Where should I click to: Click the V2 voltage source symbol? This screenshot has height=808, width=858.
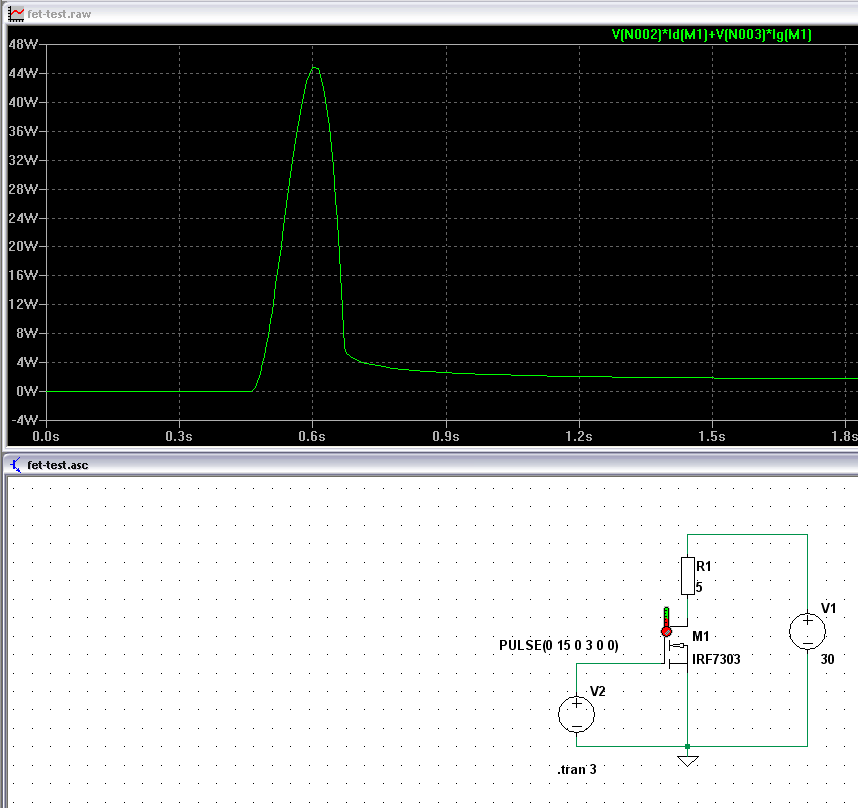tap(577, 714)
